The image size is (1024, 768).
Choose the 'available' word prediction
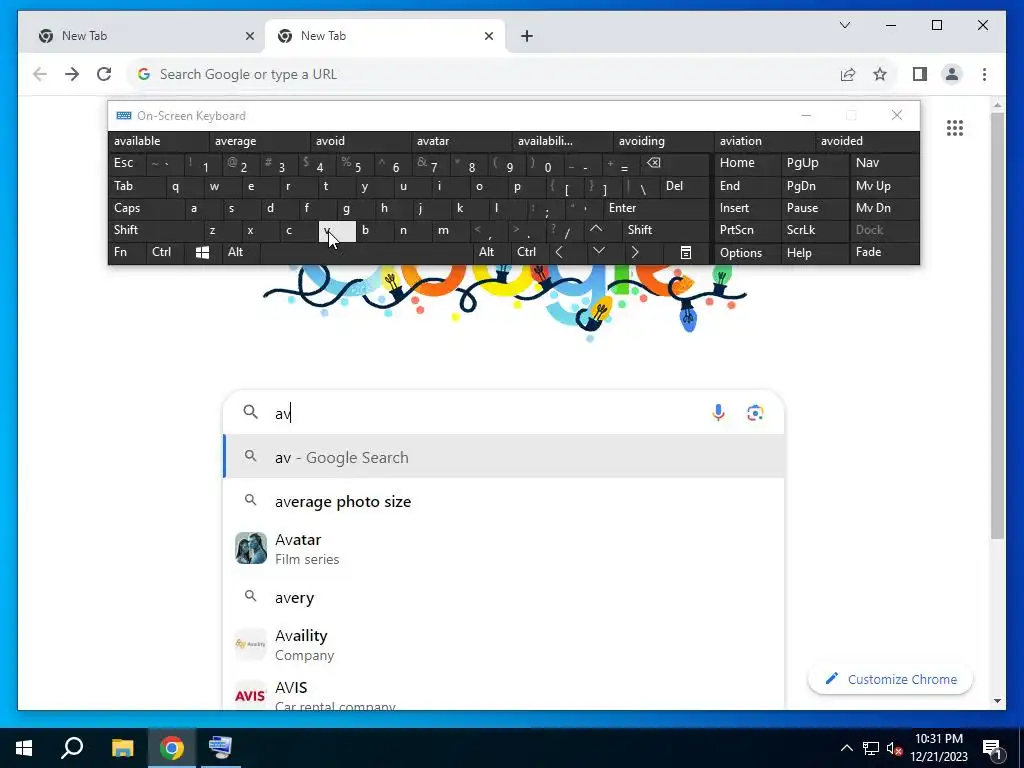pos(159,141)
